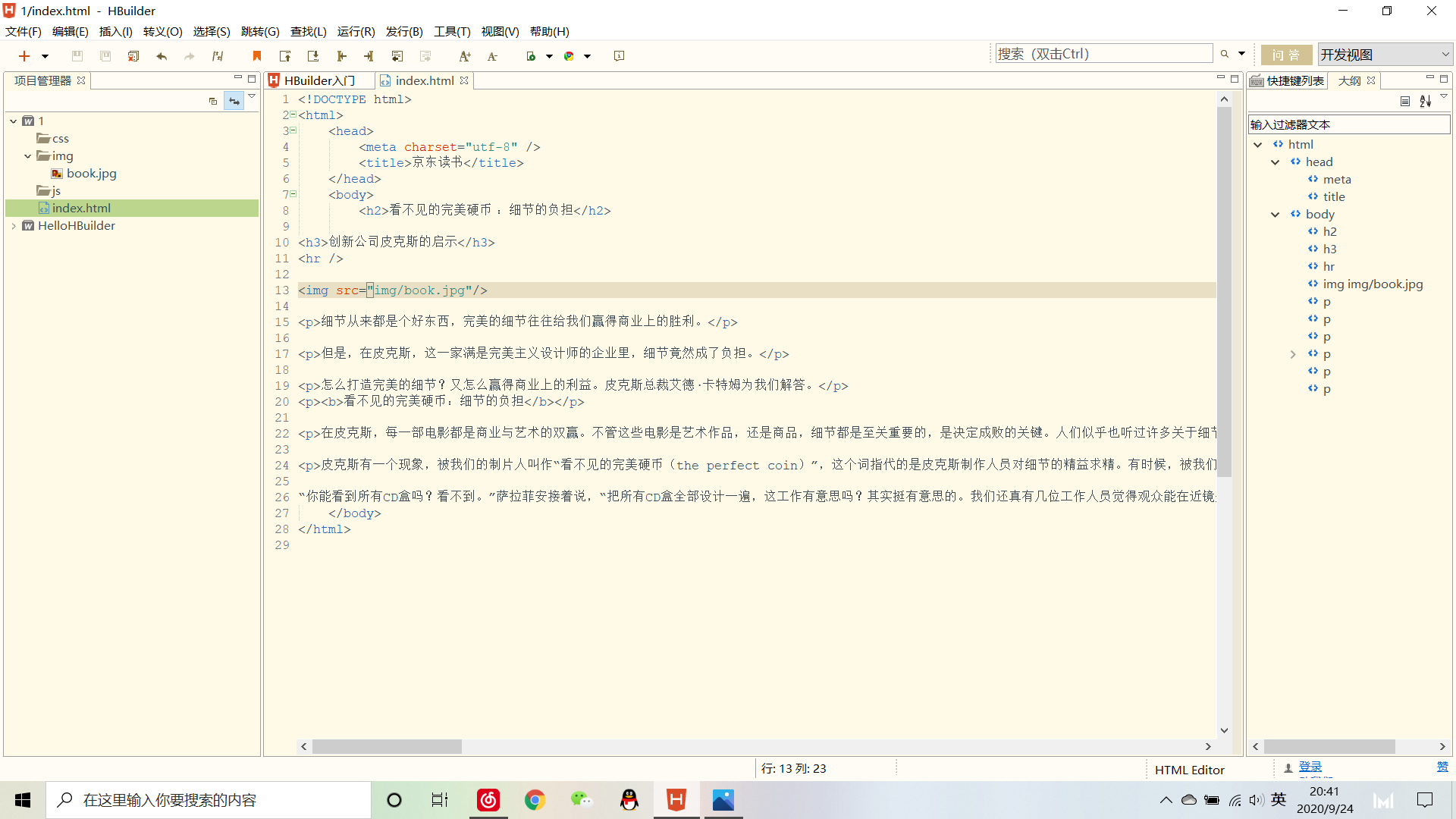Click the page with up-arrow toolbar icon
This screenshot has height=819, width=1456.
(x=285, y=56)
